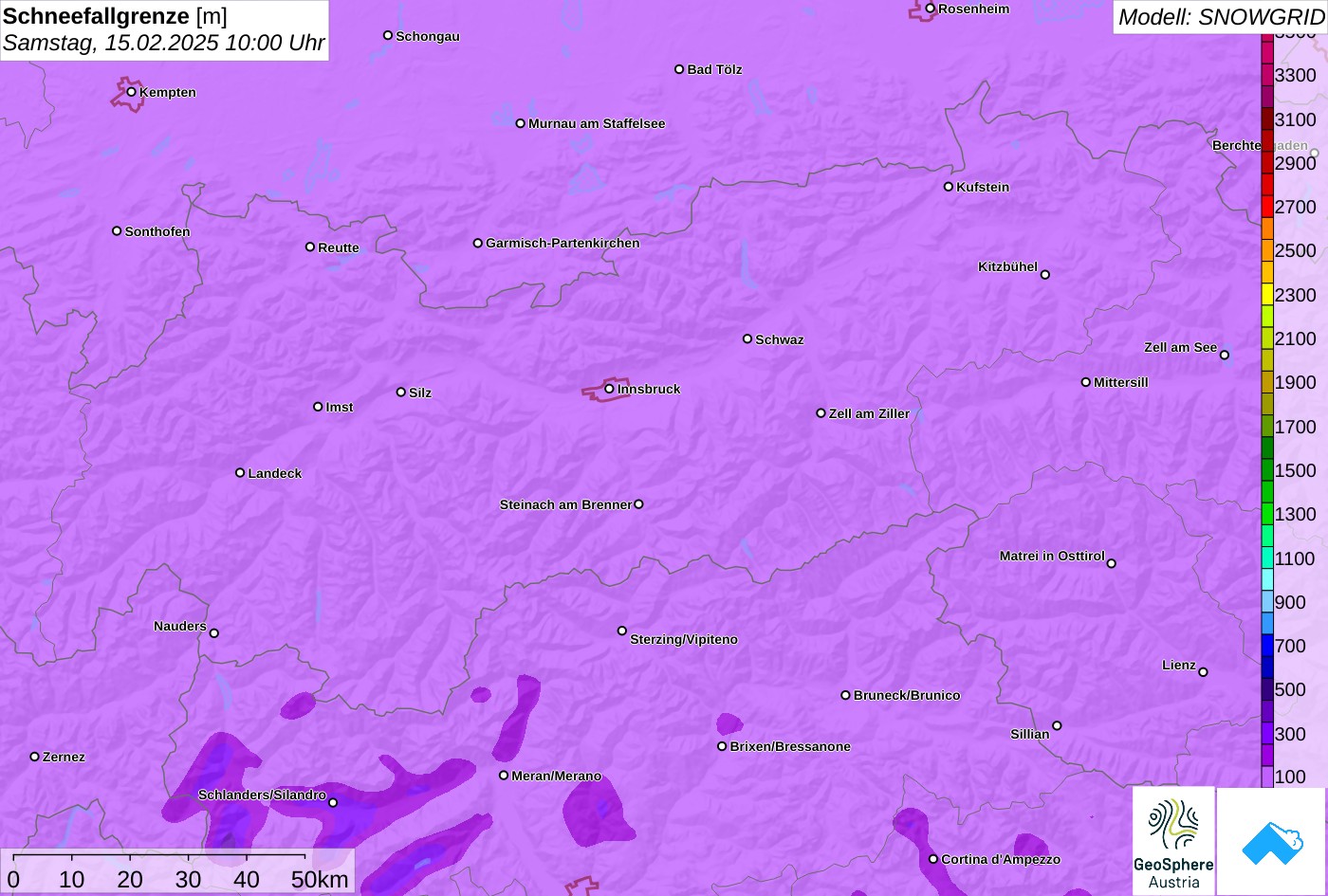The height and width of the screenshot is (896, 1328).
Task: Select the Bruneck/Brunico label text
Action: click(907, 695)
